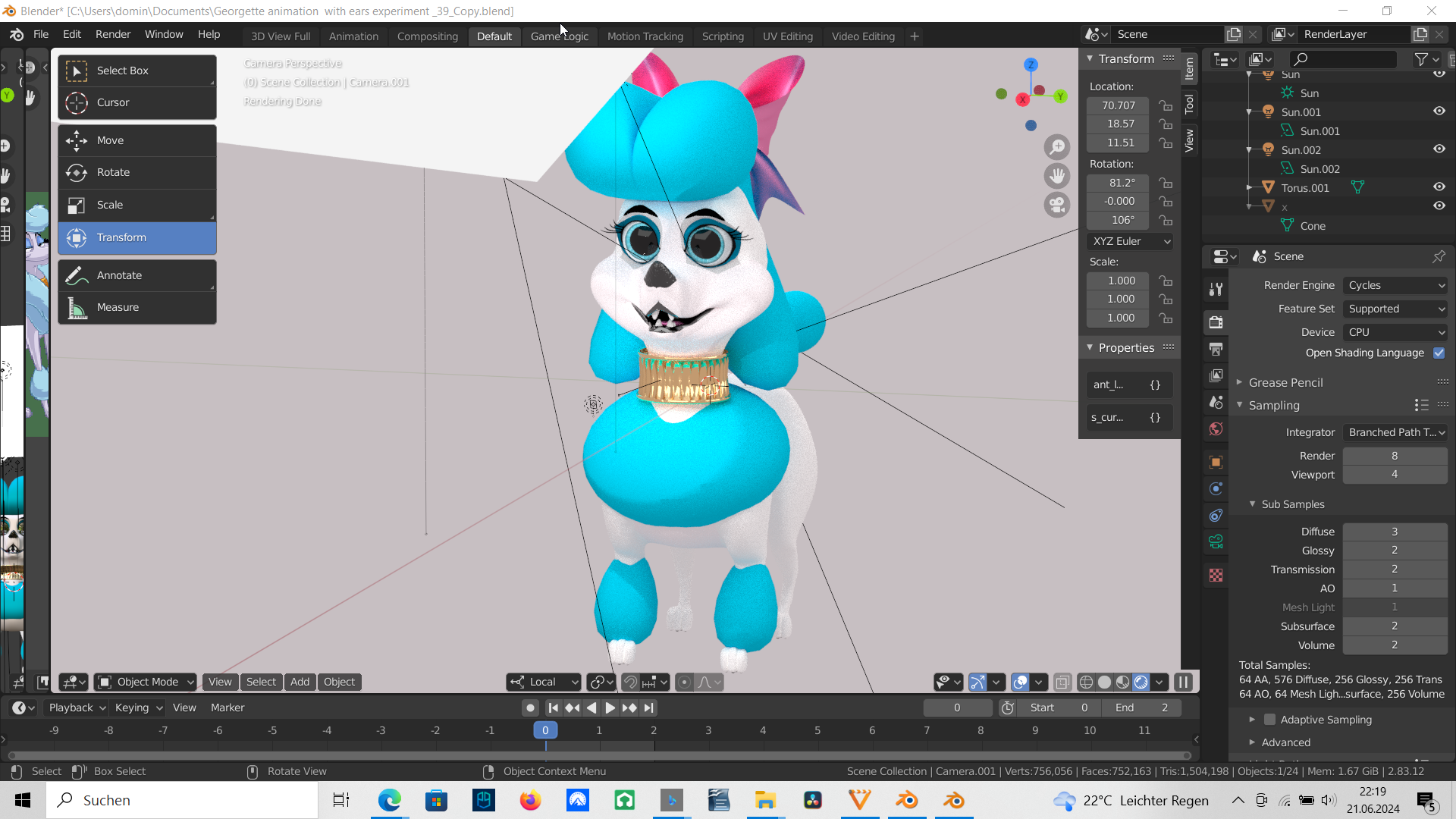Hide Torus.001 with its eye icon
1456x819 pixels.
coord(1439,187)
